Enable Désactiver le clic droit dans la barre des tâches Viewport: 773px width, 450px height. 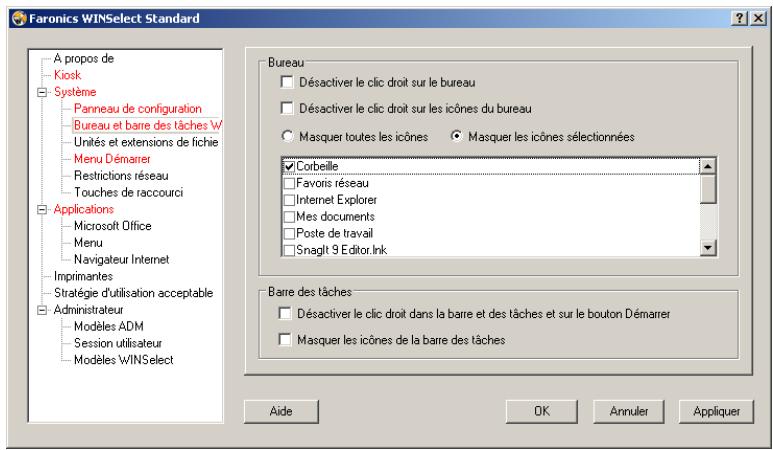click(285, 313)
